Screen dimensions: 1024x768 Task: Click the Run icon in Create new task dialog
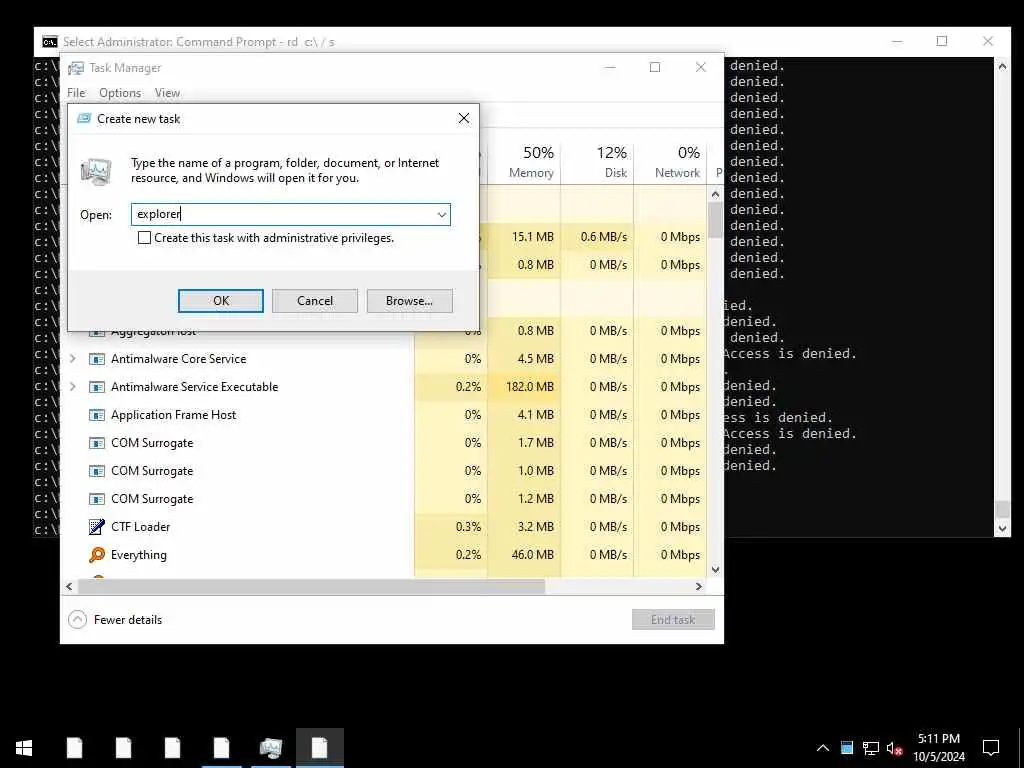96,171
